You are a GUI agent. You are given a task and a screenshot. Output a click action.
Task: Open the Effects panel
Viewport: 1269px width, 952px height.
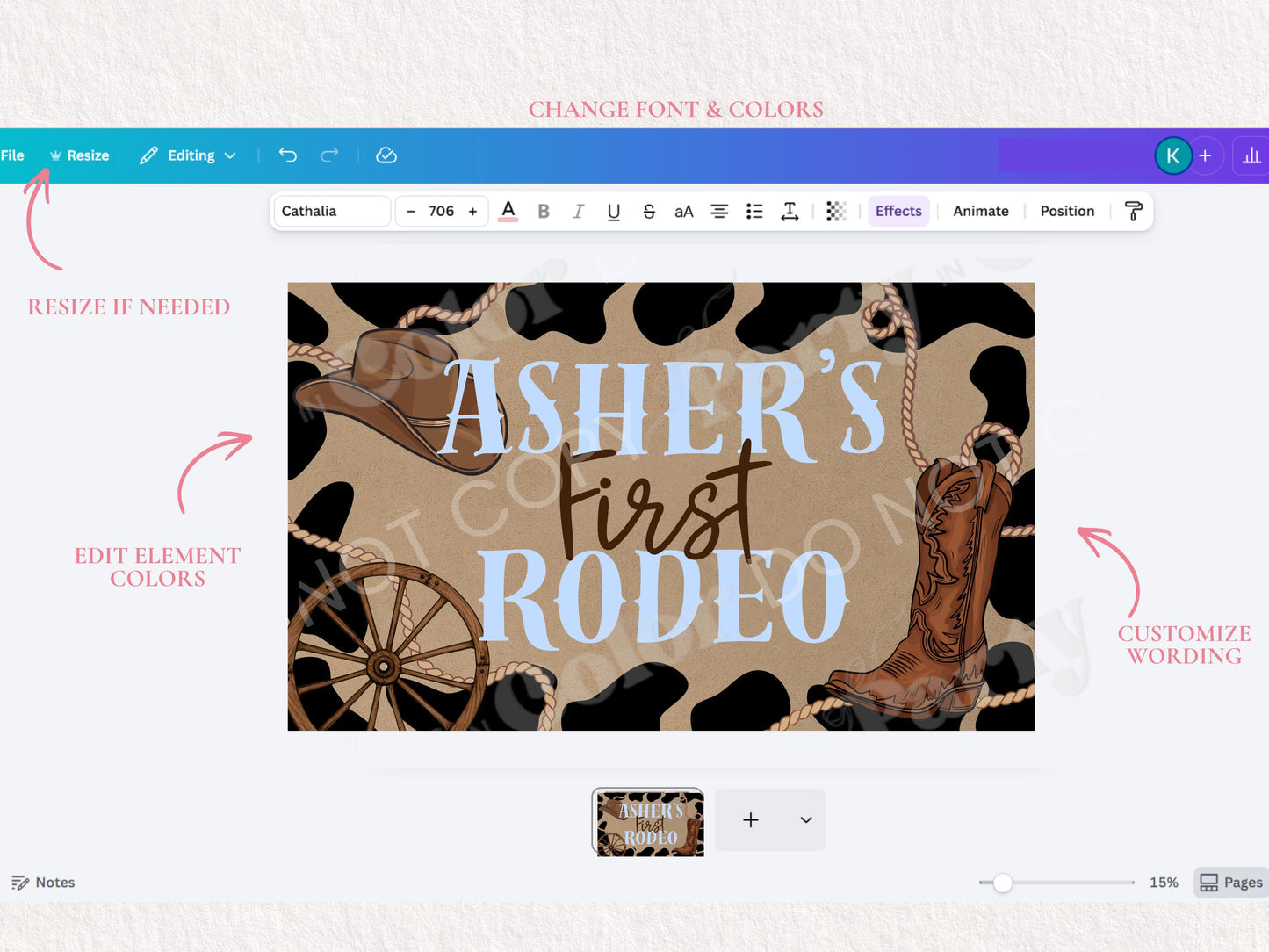(x=898, y=211)
